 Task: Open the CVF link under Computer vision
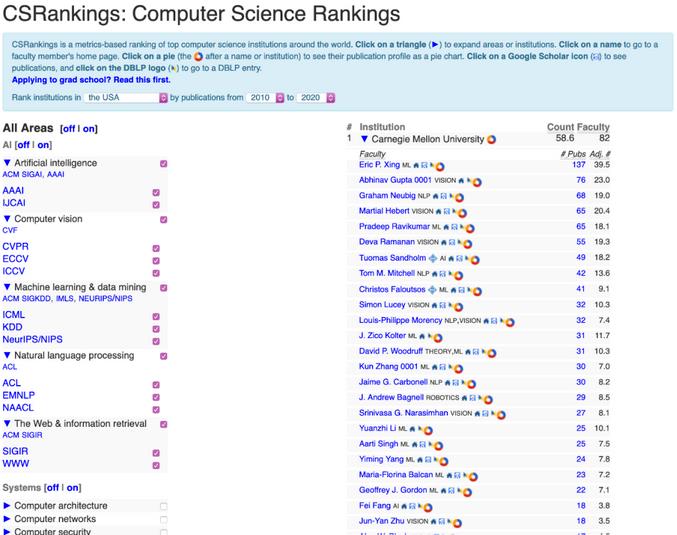pyautogui.click(x=9, y=231)
